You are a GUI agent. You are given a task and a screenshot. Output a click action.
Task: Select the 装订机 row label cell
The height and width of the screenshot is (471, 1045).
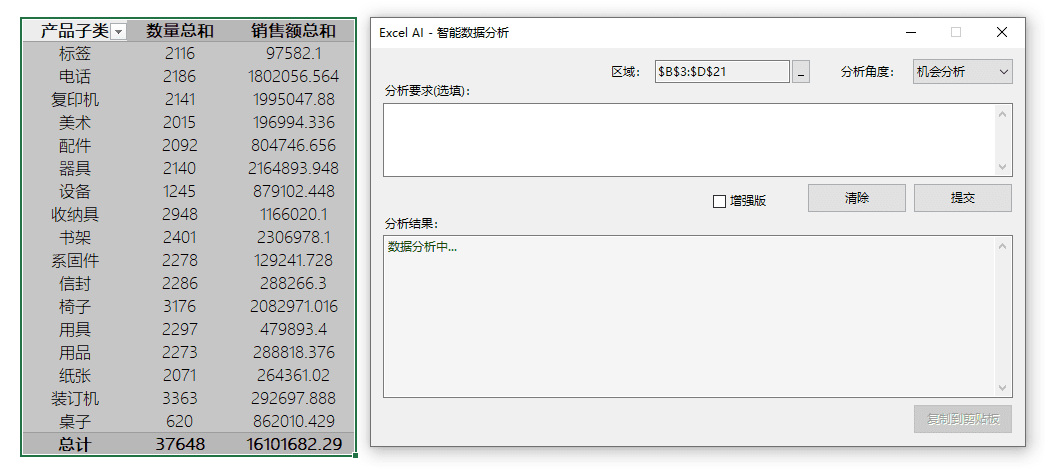(x=75, y=398)
